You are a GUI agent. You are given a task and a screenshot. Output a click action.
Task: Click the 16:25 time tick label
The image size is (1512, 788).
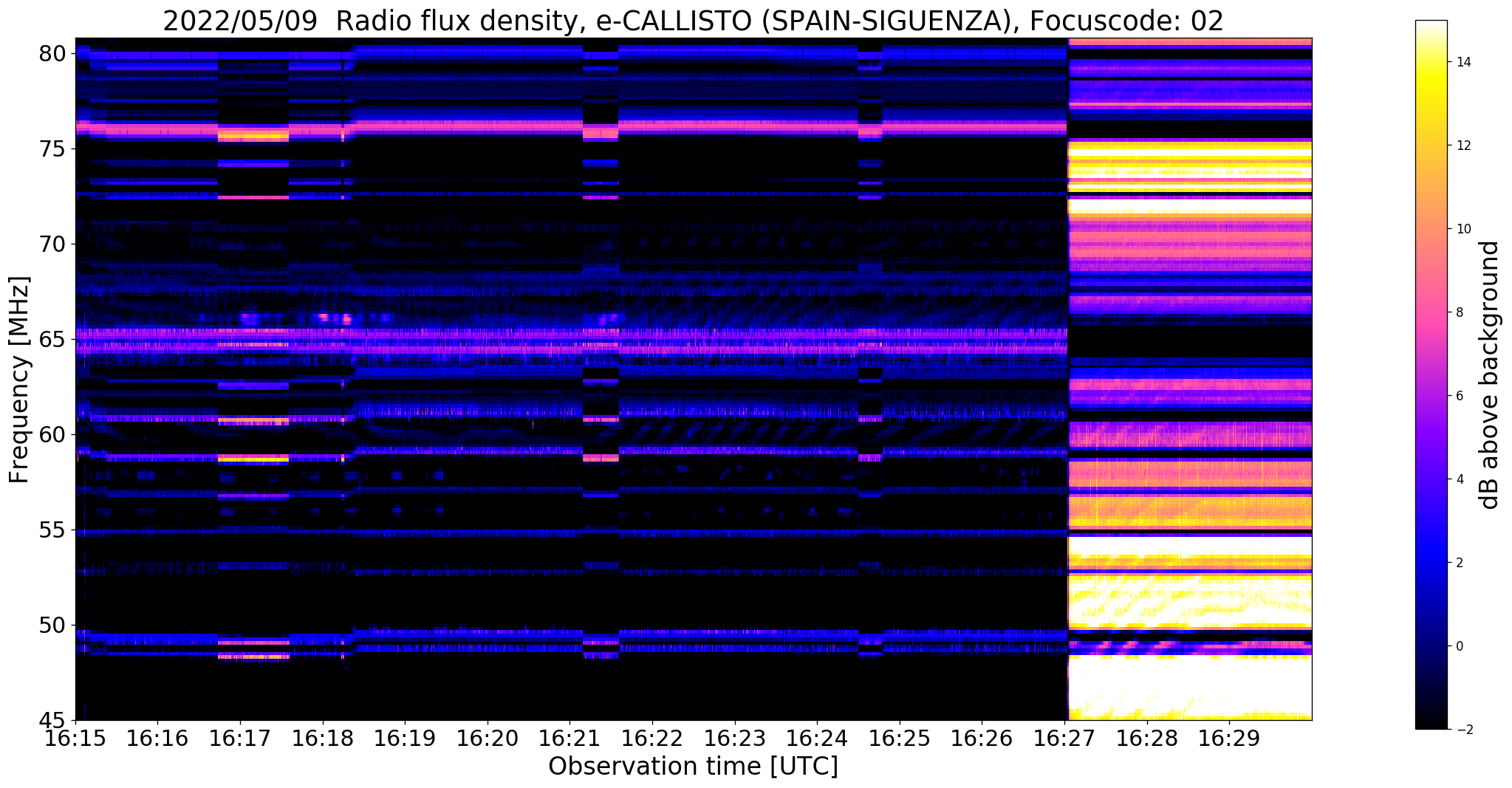click(900, 739)
